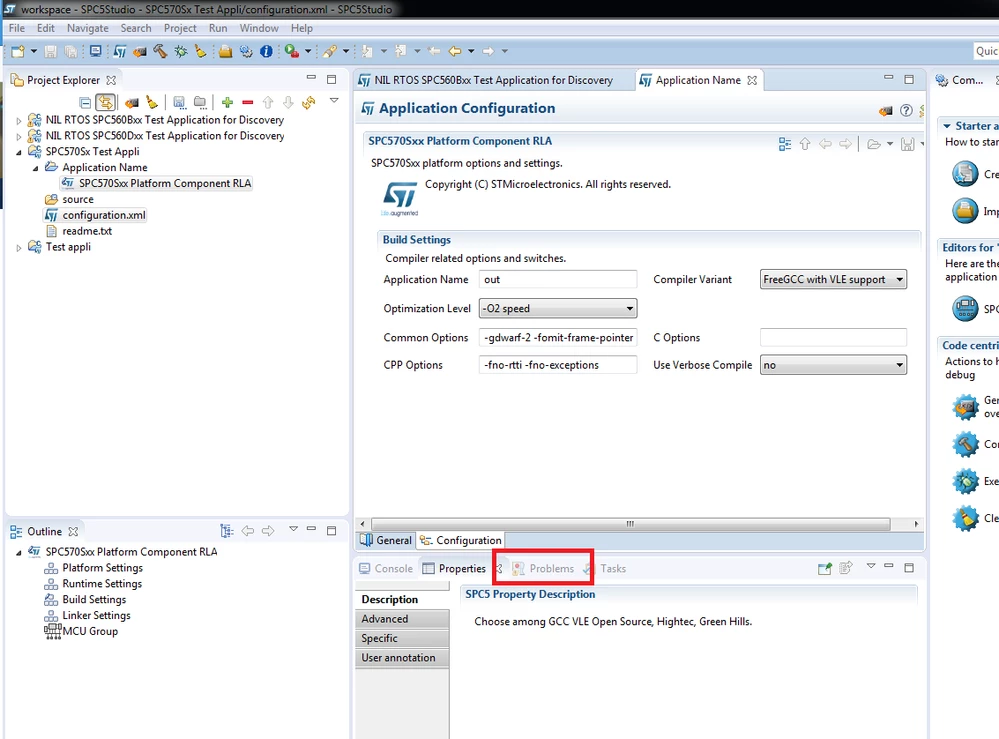Click the green bug debug icon
This screenshot has width=999, height=739.
[x=181, y=51]
